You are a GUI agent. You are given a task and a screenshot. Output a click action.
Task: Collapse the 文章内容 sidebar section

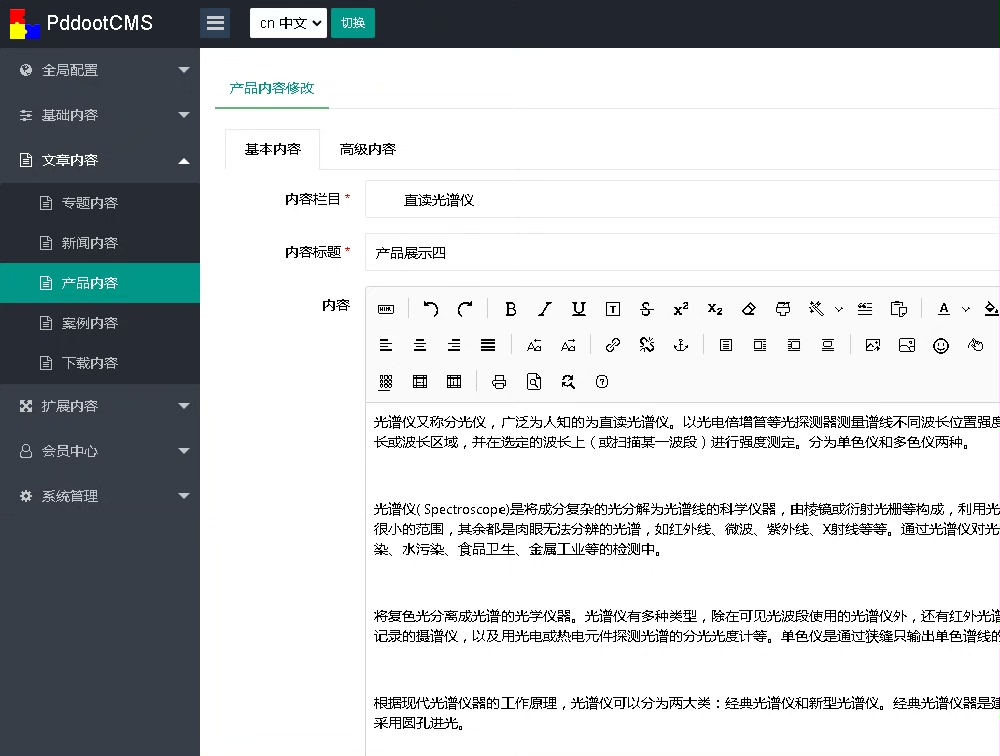pos(100,160)
